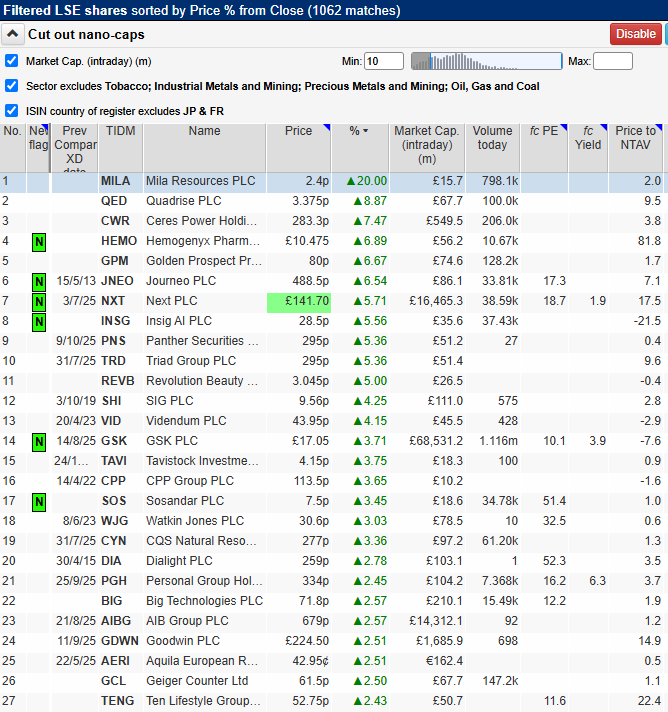Image resolution: width=668 pixels, height=712 pixels.
Task: Focus the Min market cap input field
Action: (x=384, y=61)
